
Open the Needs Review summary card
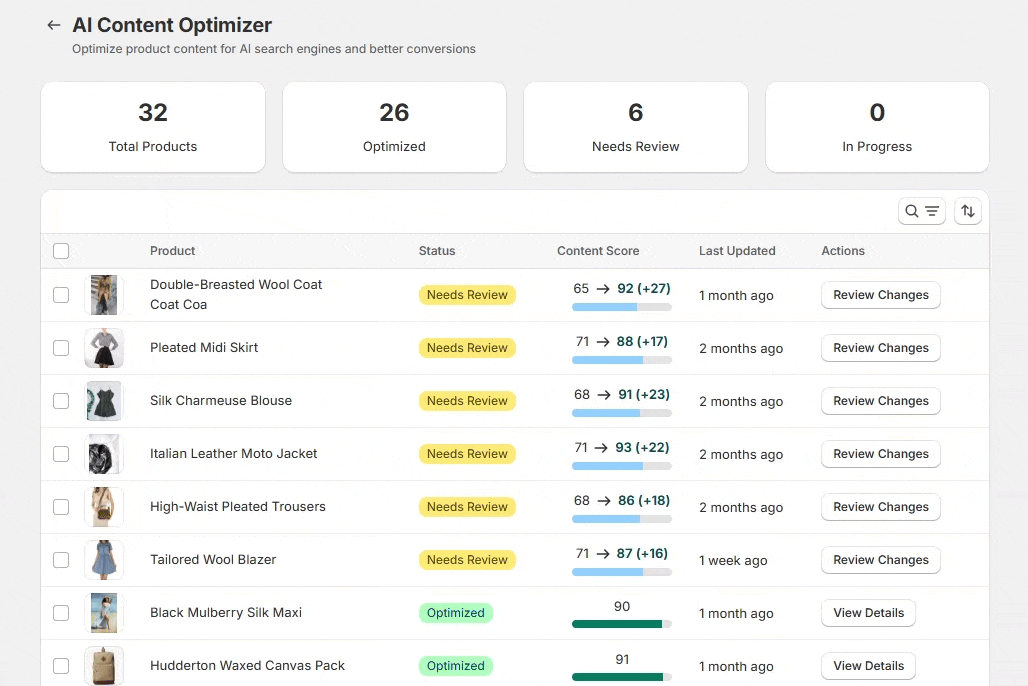click(x=635, y=127)
